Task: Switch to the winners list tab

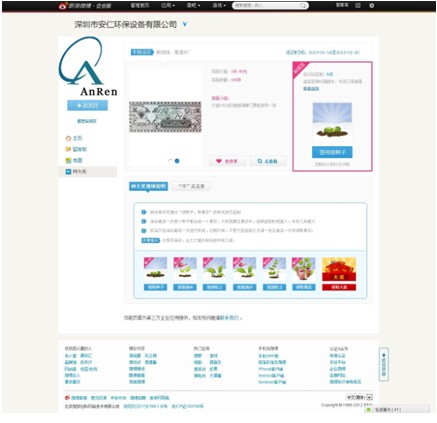Action: (x=191, y=186)
